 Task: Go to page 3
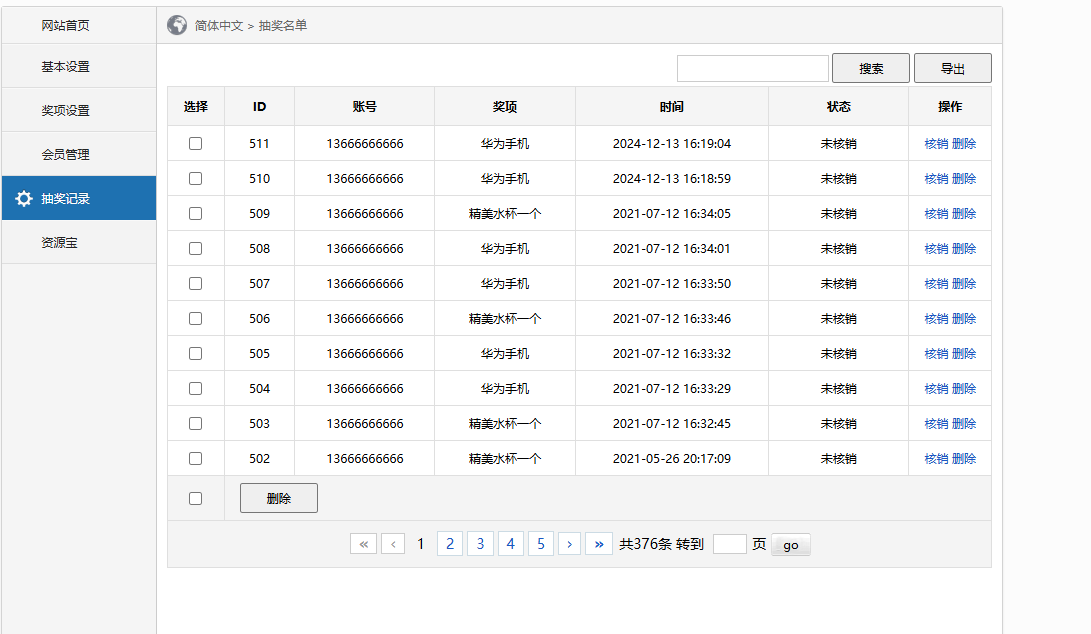pos(480,544)
